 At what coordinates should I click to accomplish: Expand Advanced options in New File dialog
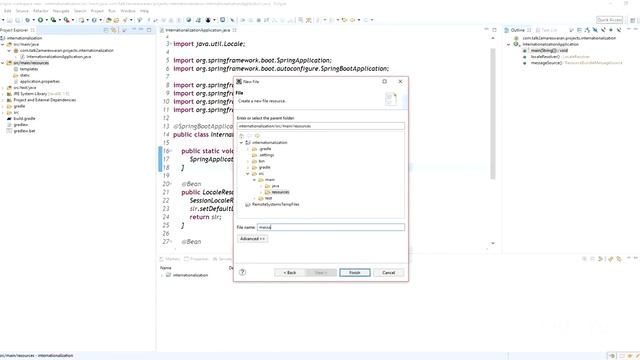point(252,239)
